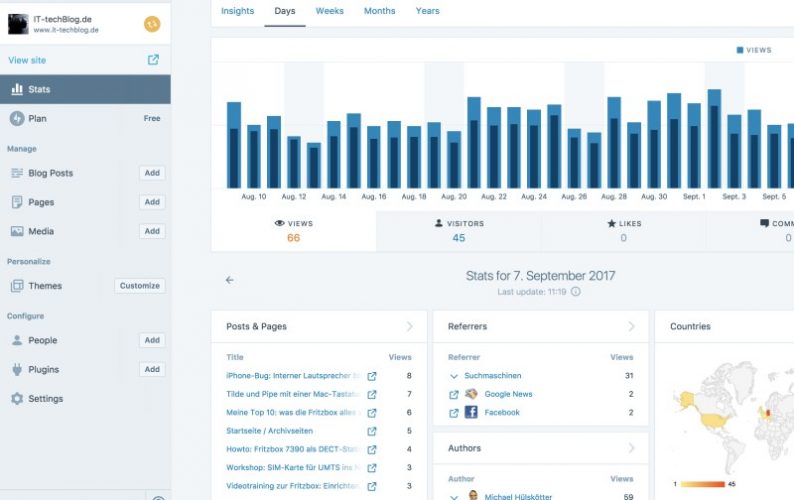Open Pages in the sidebar
This screenshot has width=794, height=500.
coord(41,202)
